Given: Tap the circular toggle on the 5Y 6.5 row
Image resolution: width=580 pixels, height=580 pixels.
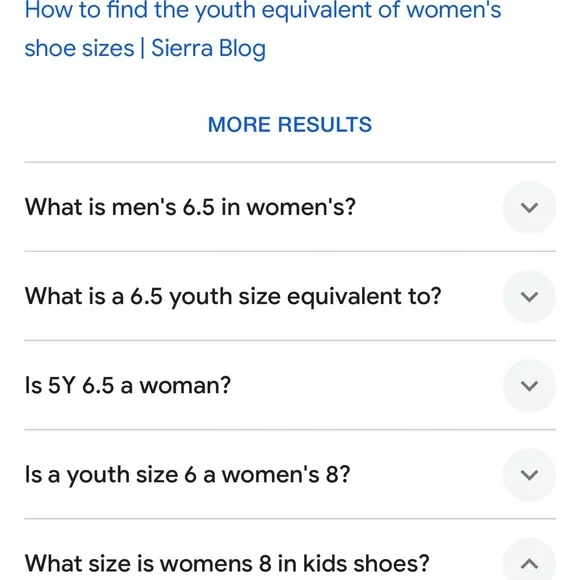Looking at the screenshot, I should coord(529,385).
